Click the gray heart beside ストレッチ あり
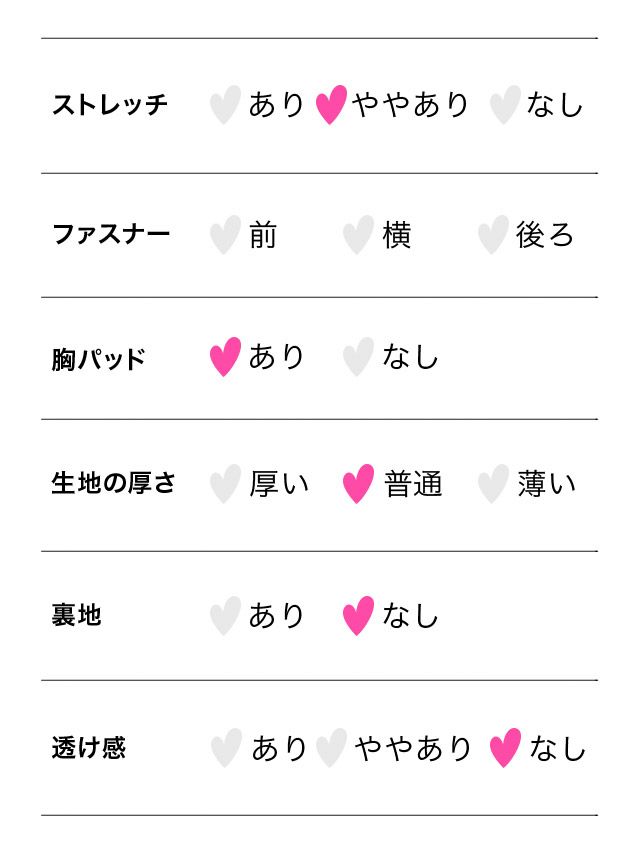The width and height of the screenshot is (640, 854). point(225,104)
